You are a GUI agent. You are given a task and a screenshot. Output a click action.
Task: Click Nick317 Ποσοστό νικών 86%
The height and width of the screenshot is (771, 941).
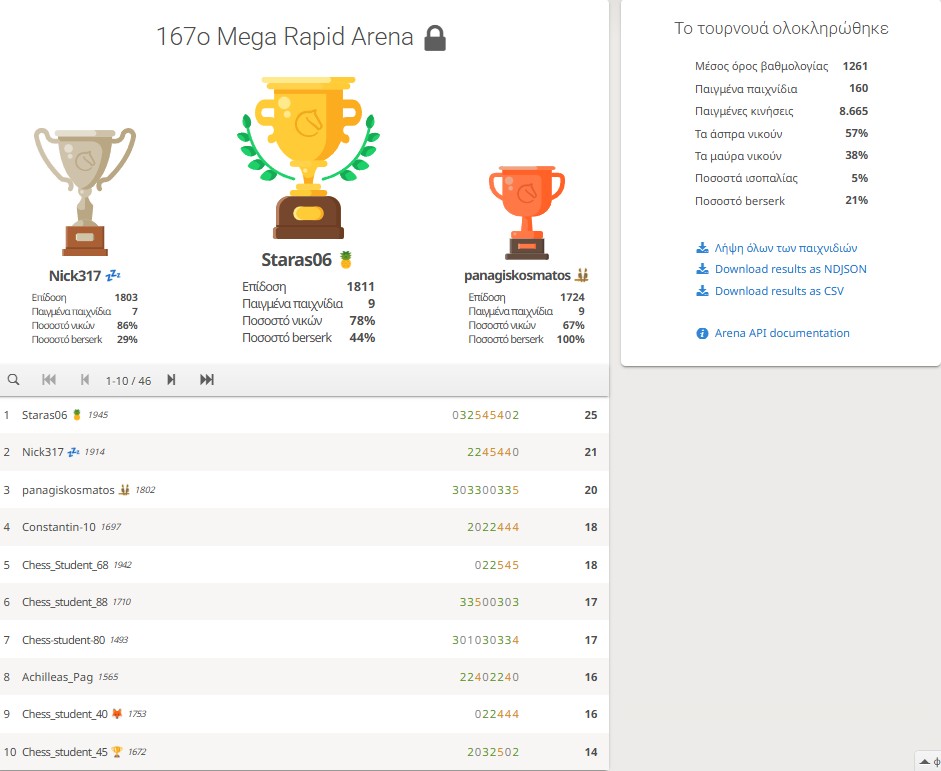(x=127, y=325)
